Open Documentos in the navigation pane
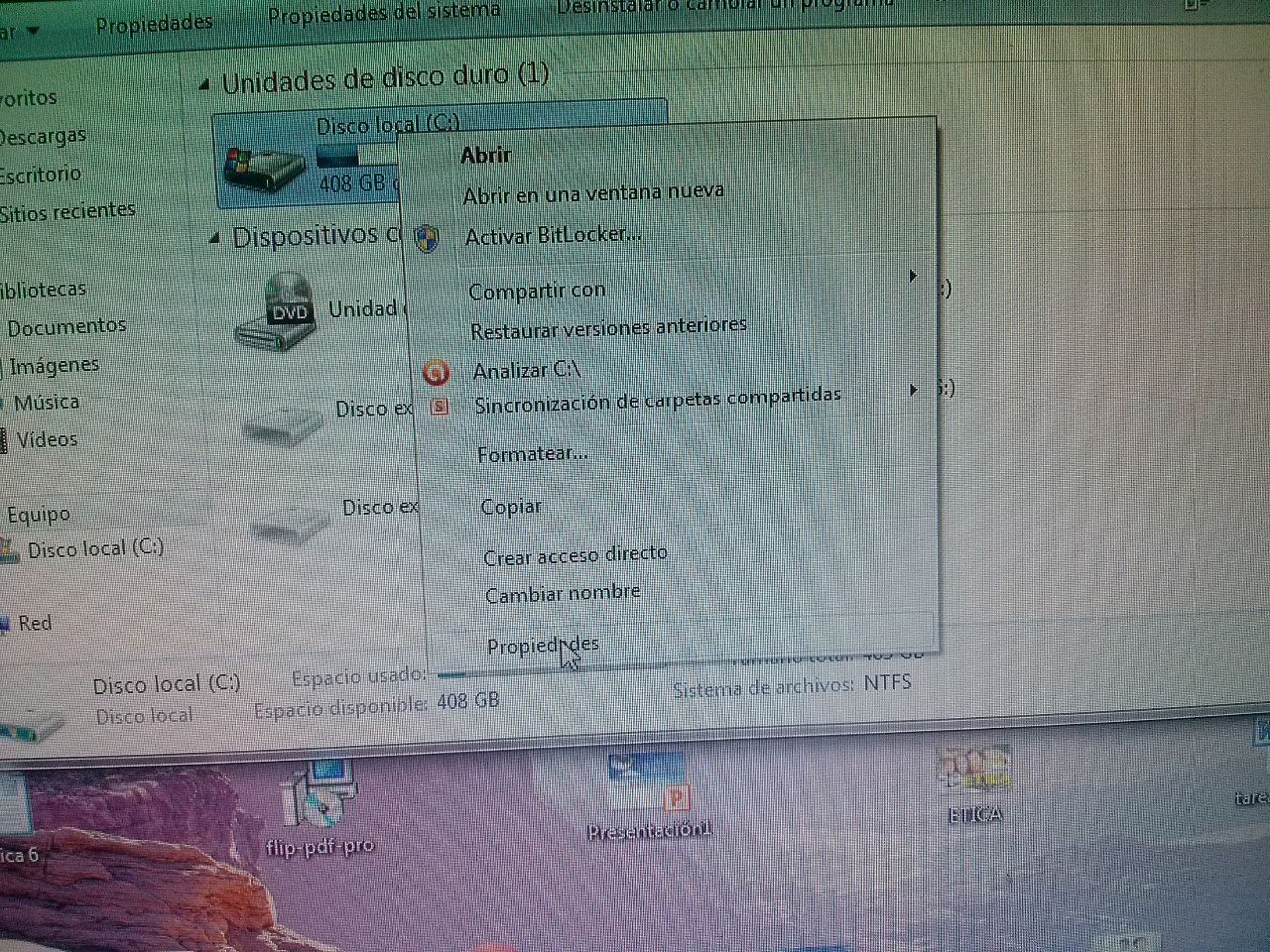This screenshot has width=1270, height=952. 66,326
